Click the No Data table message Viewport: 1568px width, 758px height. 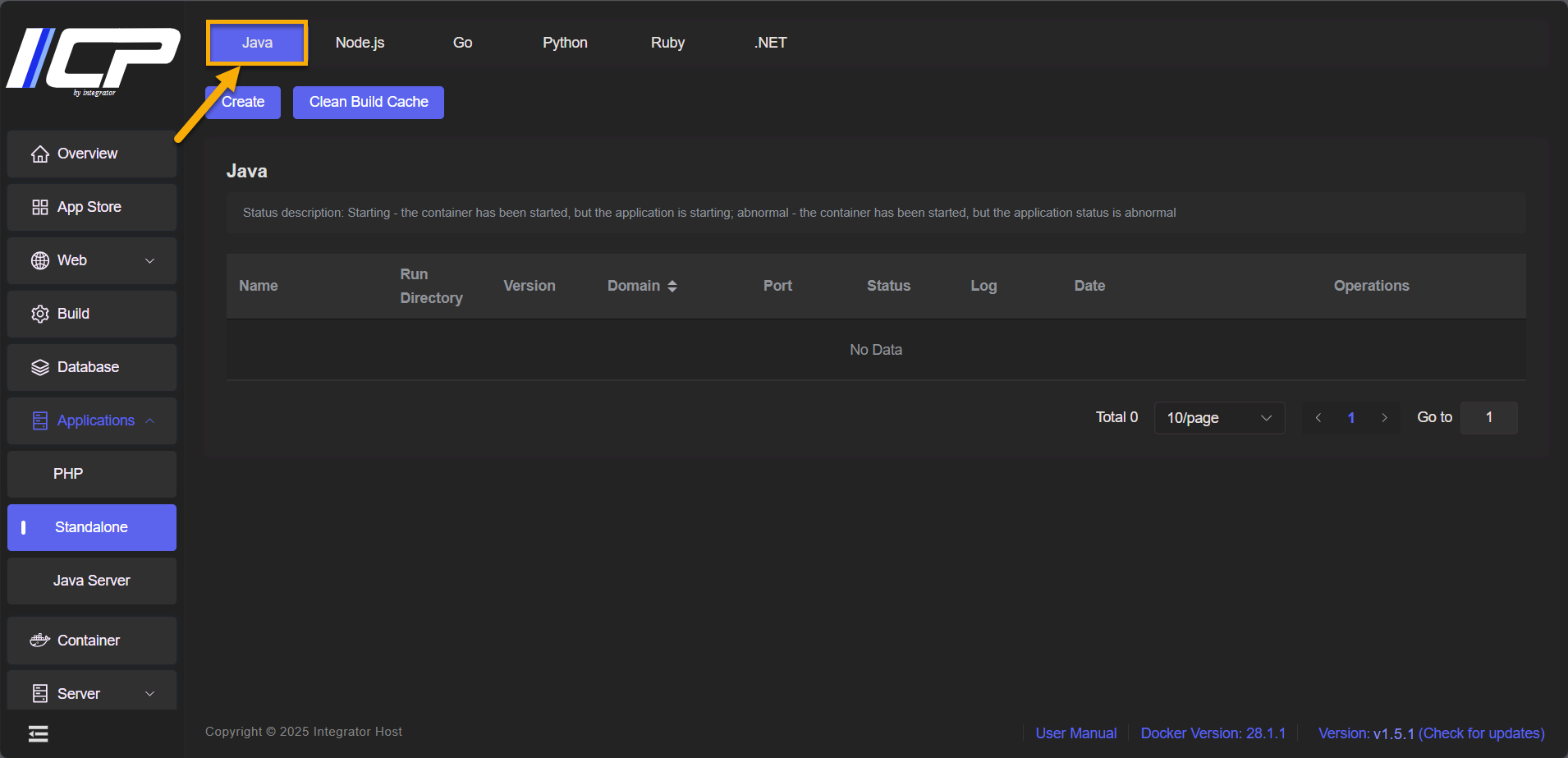tap(876, 350)
